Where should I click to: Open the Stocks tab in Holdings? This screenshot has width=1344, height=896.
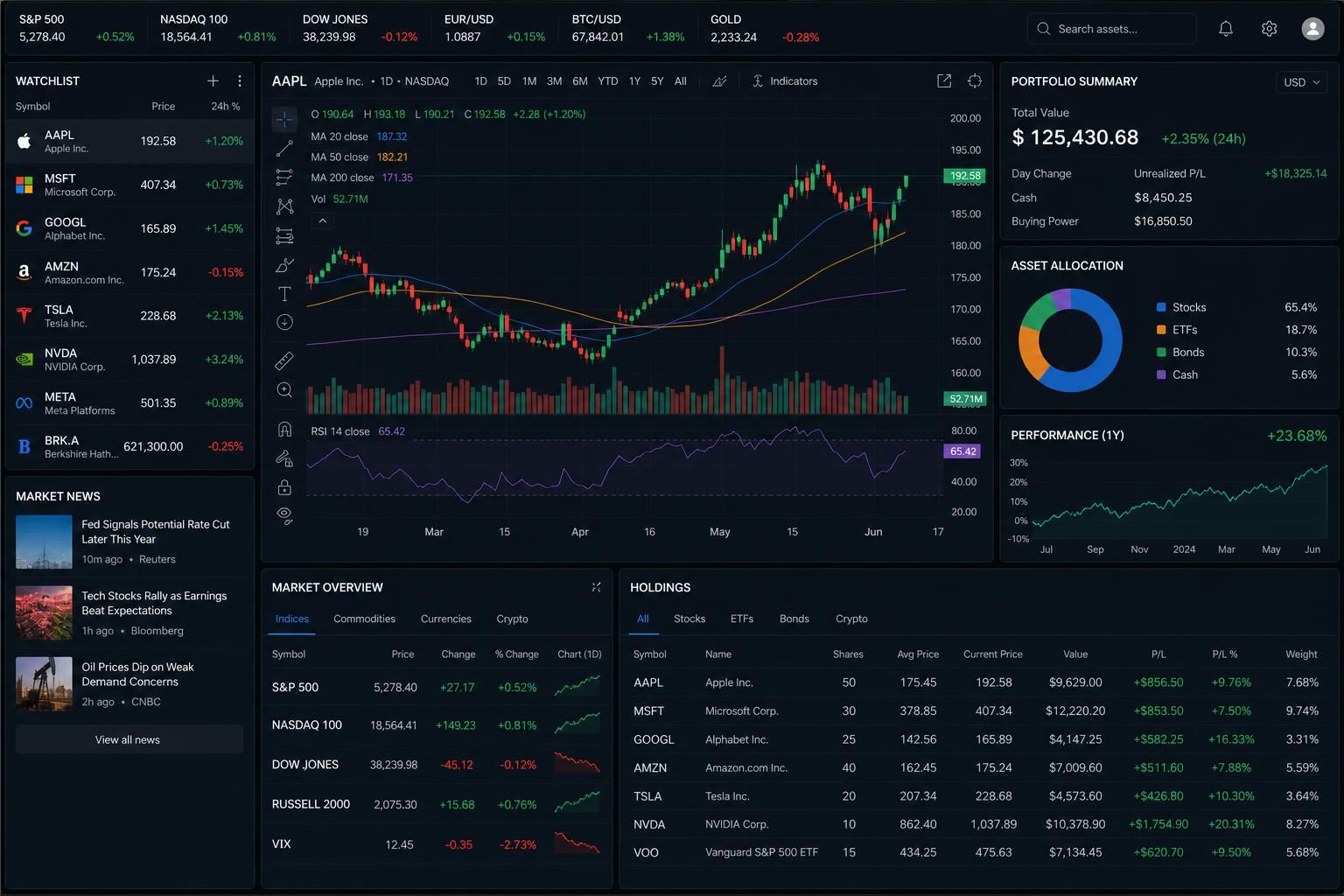[x=689, y=619]
